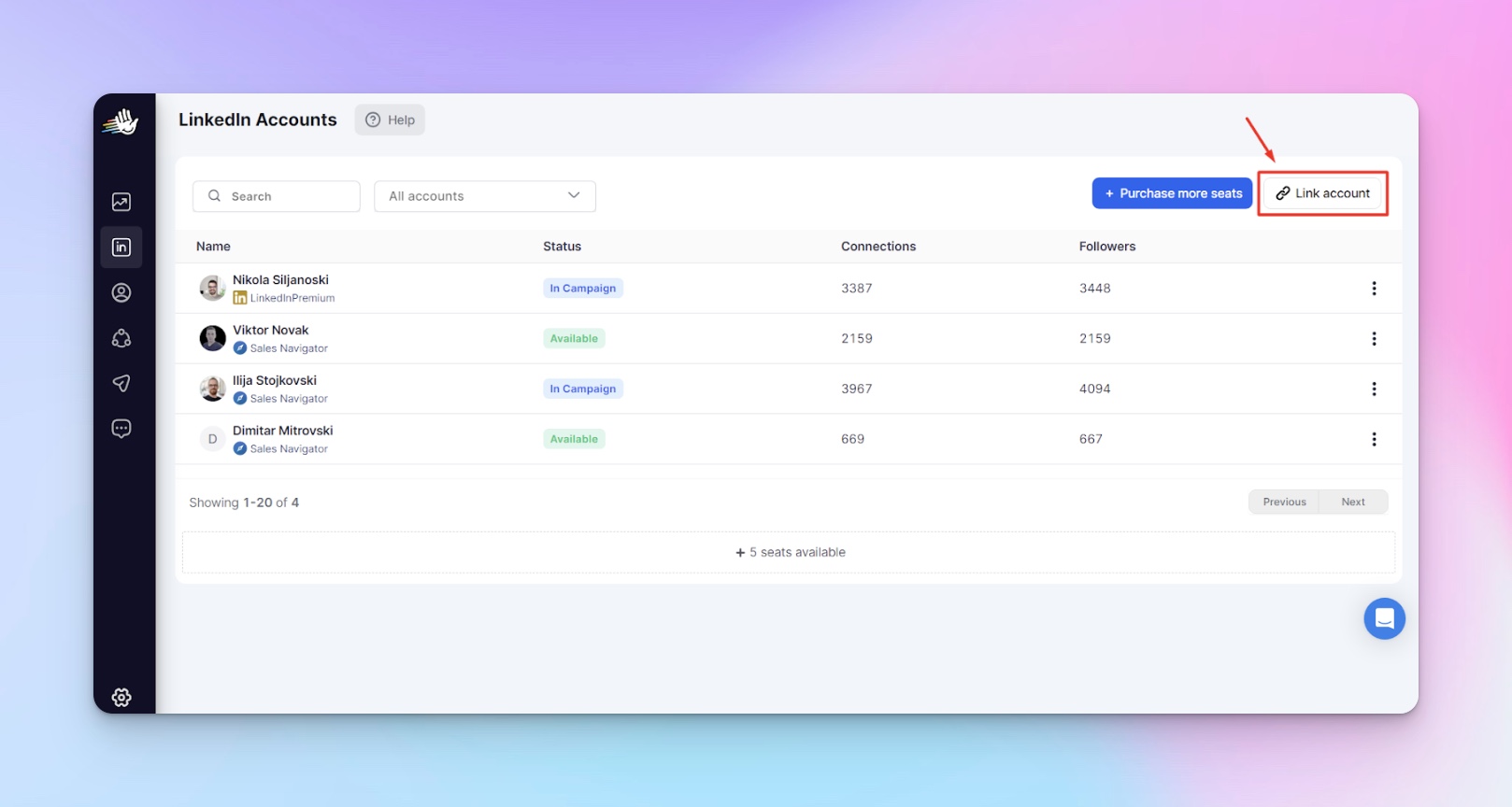Open the settings gear icon
This screenshot has width=1512, height=807.
point(121,697)
